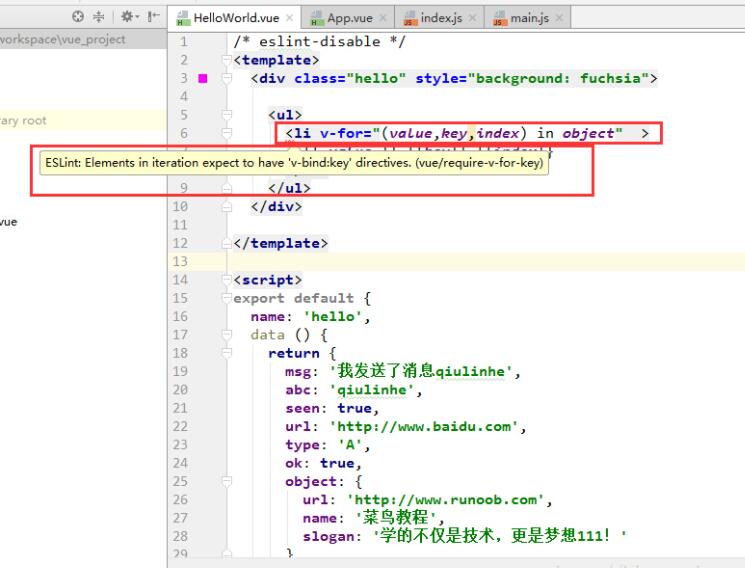745x568 pixels.
Task: Click the ESLint require-v-for-key tooltip
Action: point(294,163)
